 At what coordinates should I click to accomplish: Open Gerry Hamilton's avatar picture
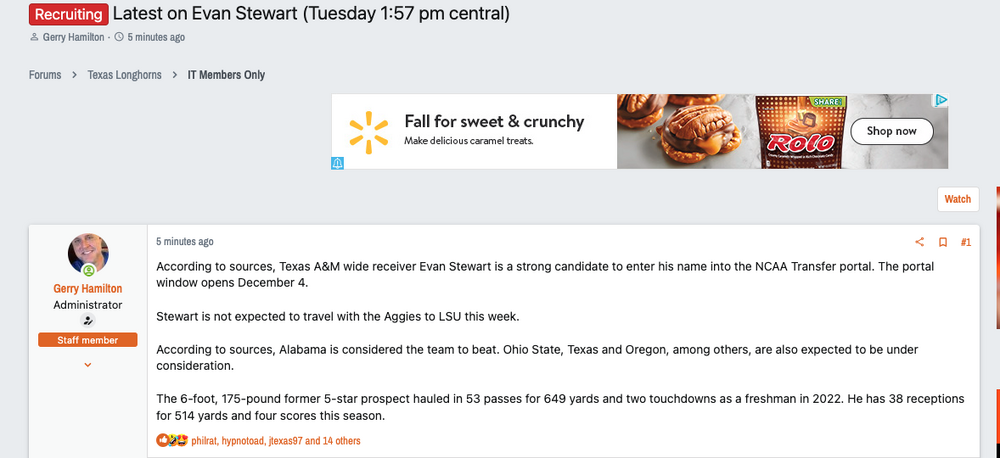88,254
